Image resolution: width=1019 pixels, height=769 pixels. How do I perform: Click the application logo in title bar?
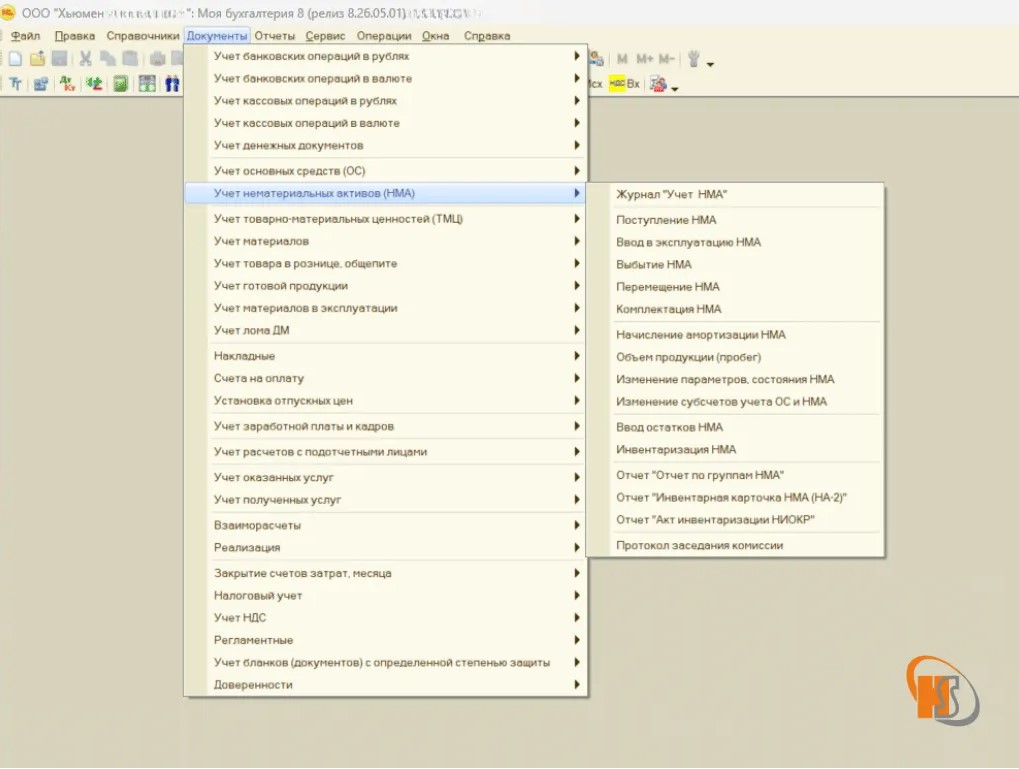7,12
